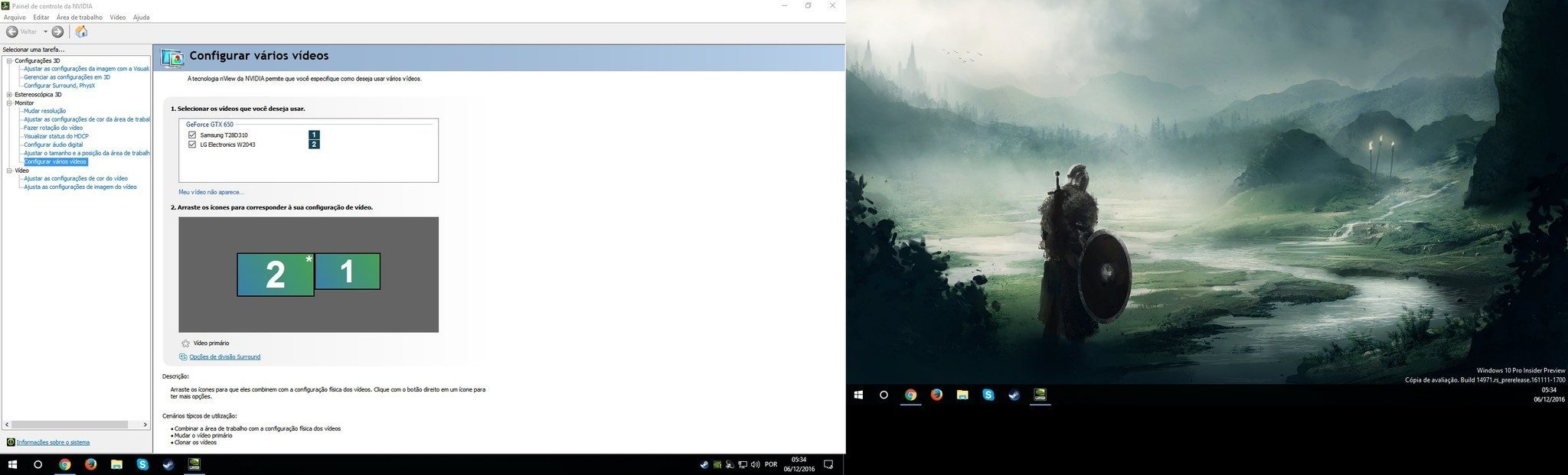Click the Vídeo primário star icon
The height and width of the screenshot is (475, 1568).
coord(185,343)
